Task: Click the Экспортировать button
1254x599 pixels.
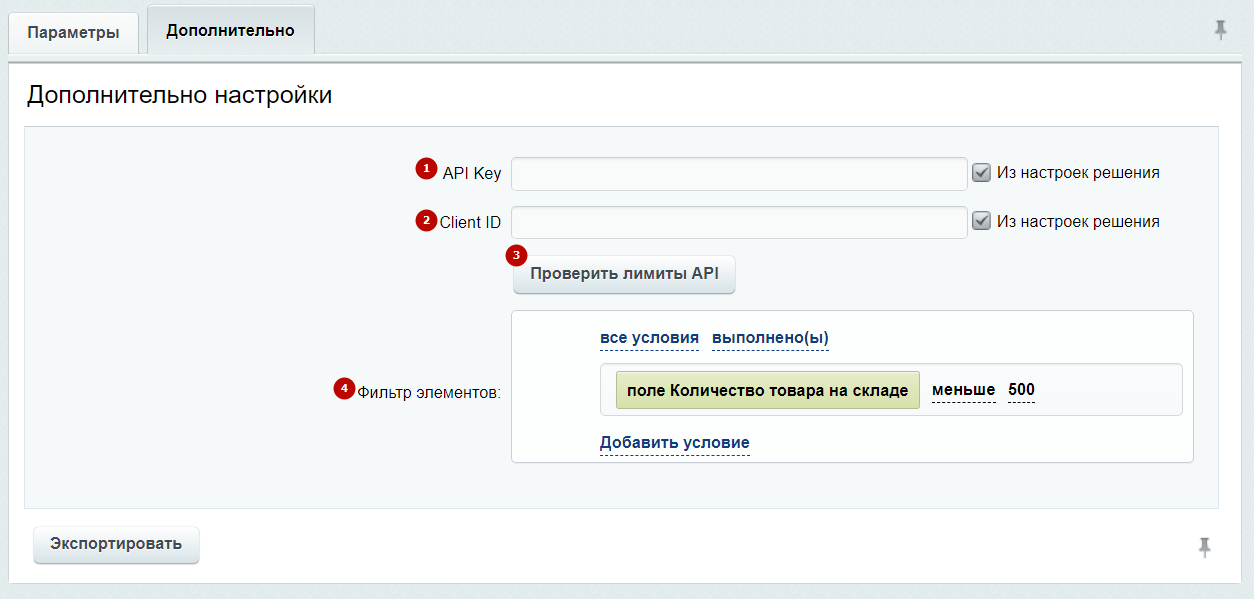Action: point(116,545)
